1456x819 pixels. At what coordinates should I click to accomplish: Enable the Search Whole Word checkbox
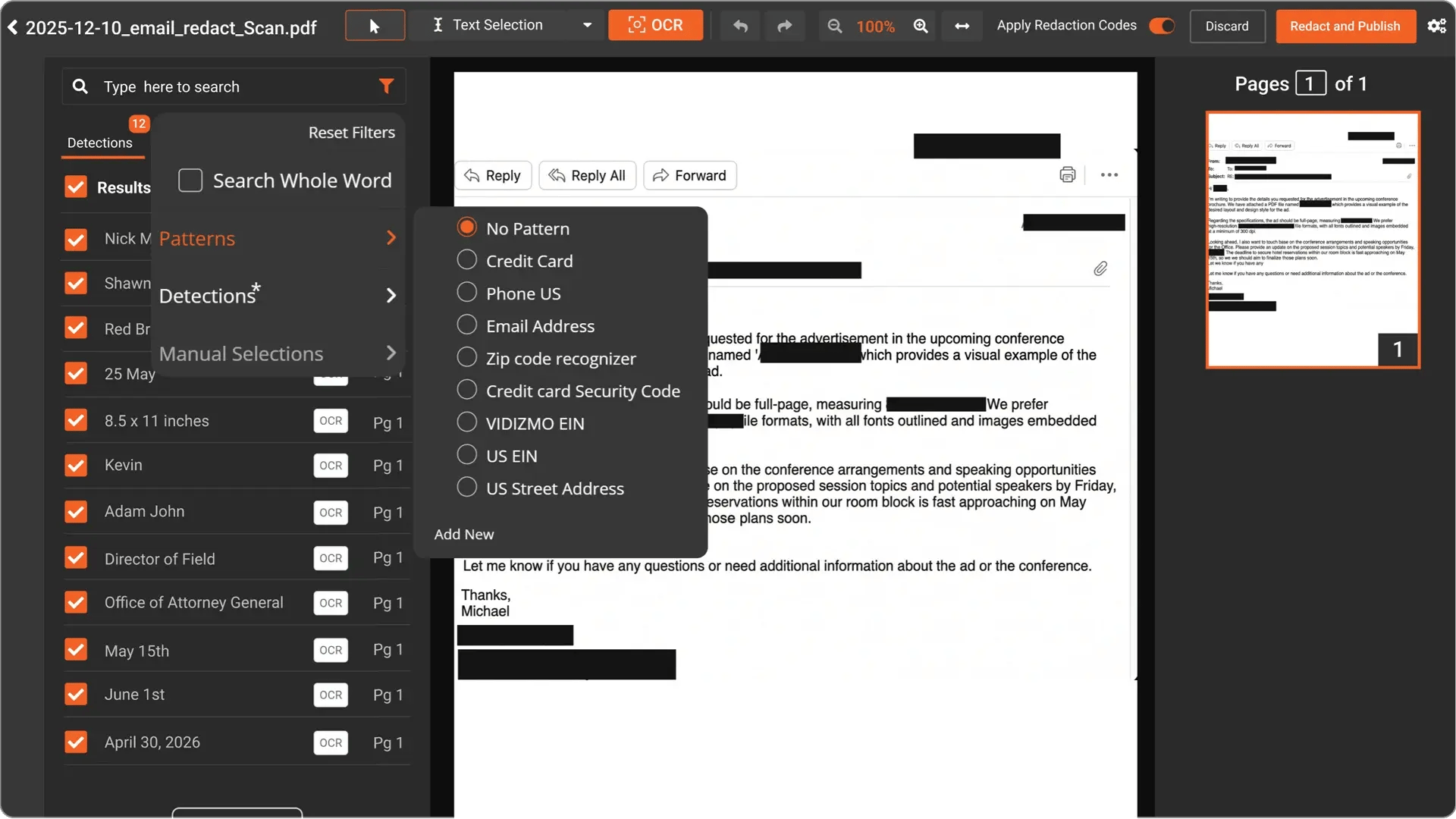tap(190, 180)
